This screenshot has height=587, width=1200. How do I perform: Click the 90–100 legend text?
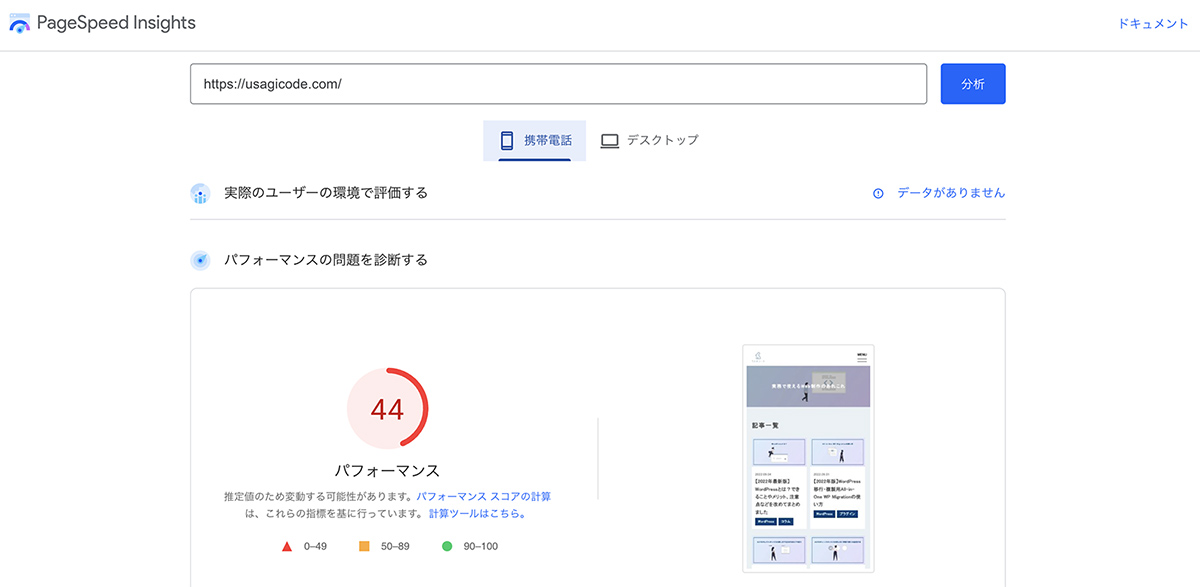(480, 546)
